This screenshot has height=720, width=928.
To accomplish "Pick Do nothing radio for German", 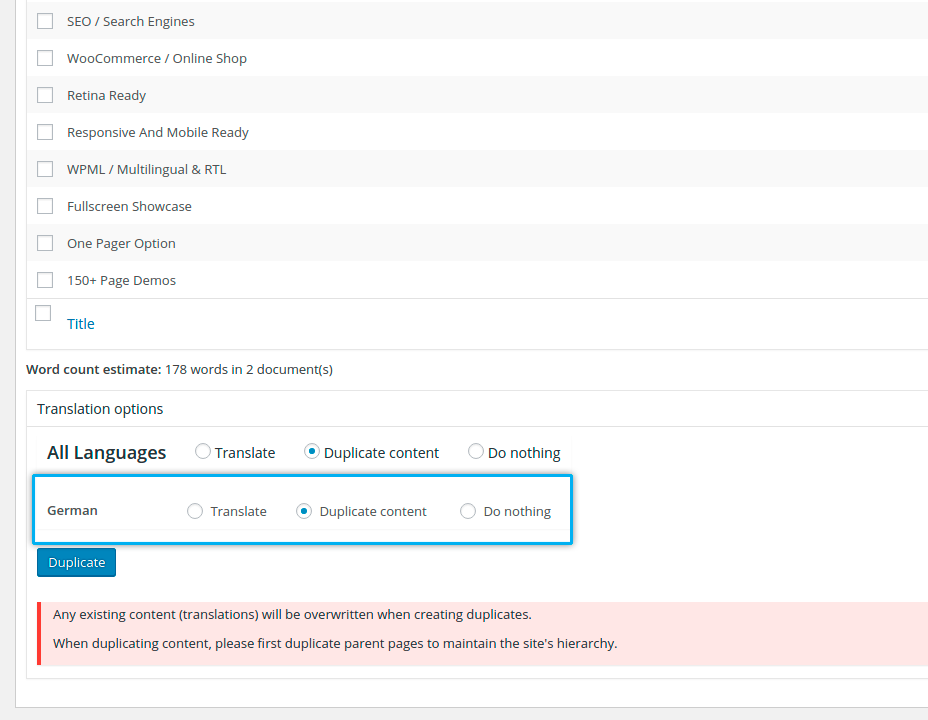I will (468, 511).
